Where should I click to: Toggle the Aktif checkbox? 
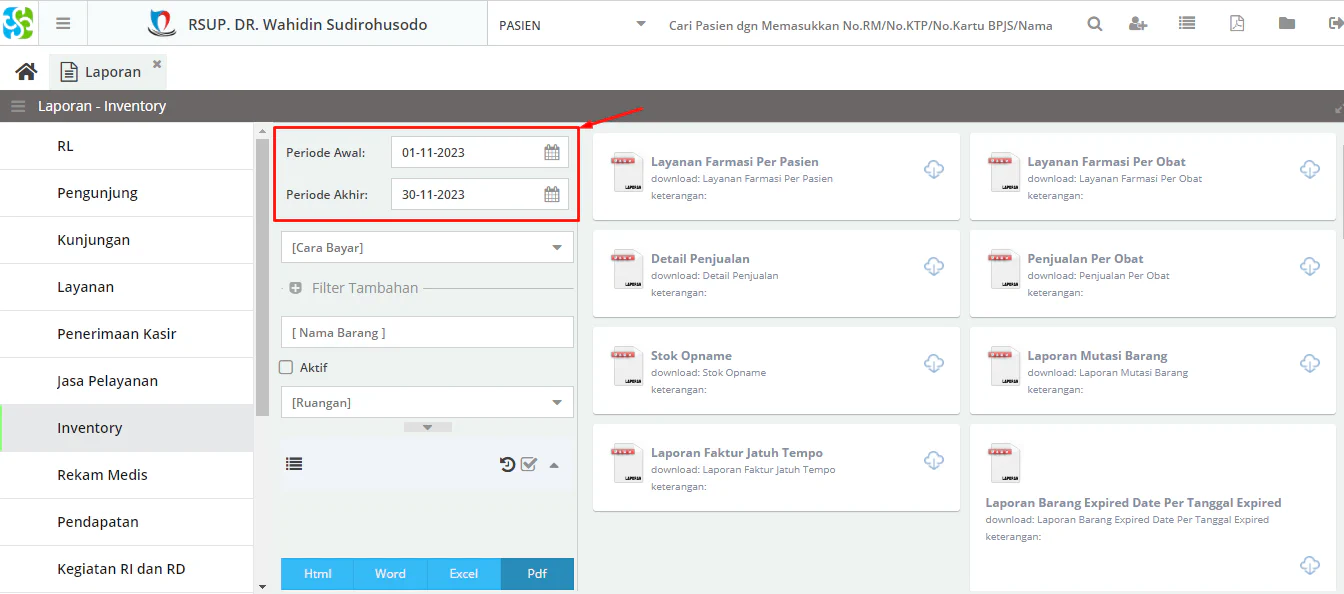pos(286,368)
